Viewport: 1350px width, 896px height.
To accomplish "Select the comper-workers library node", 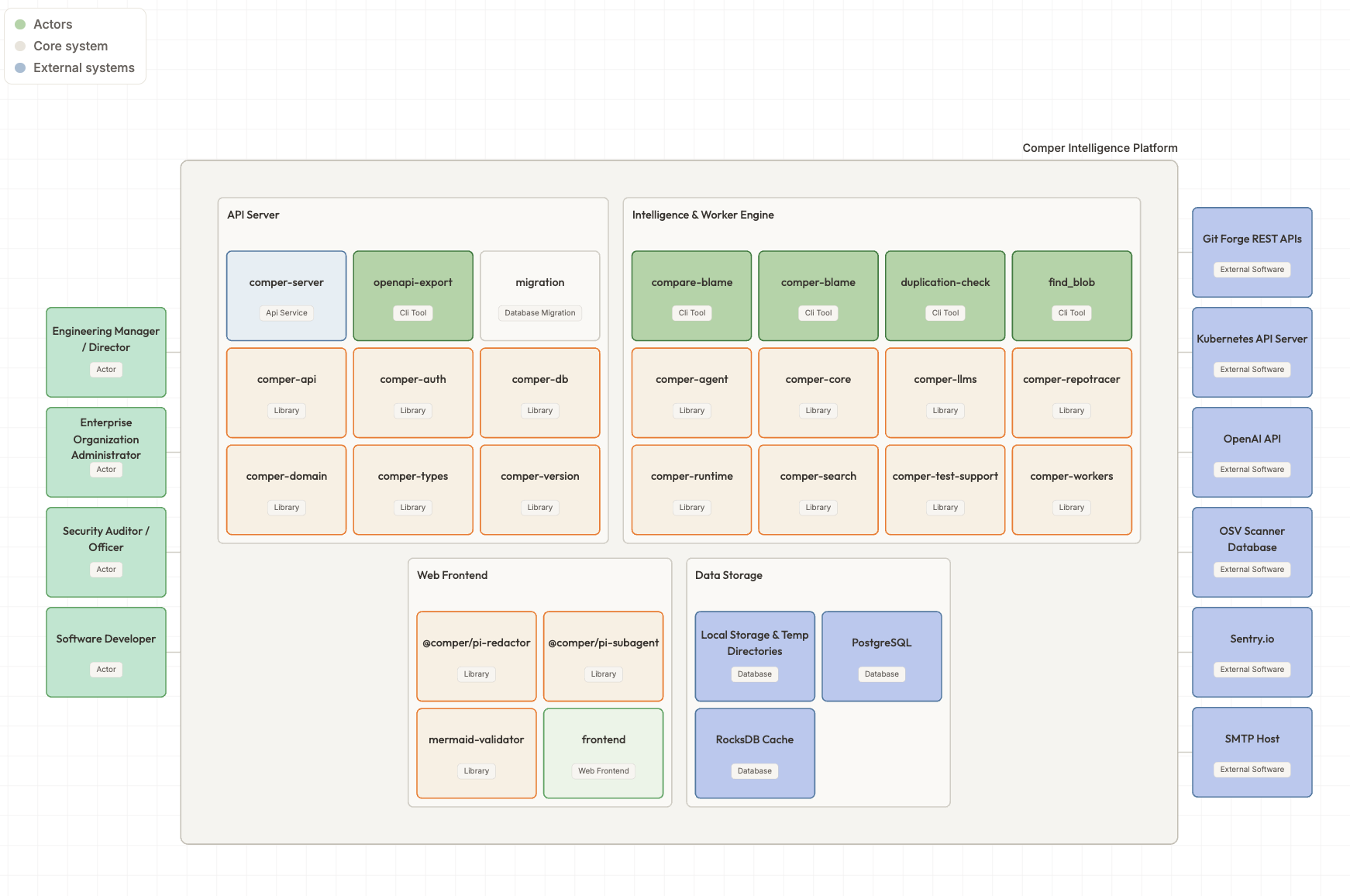I will coord(1072,490).
